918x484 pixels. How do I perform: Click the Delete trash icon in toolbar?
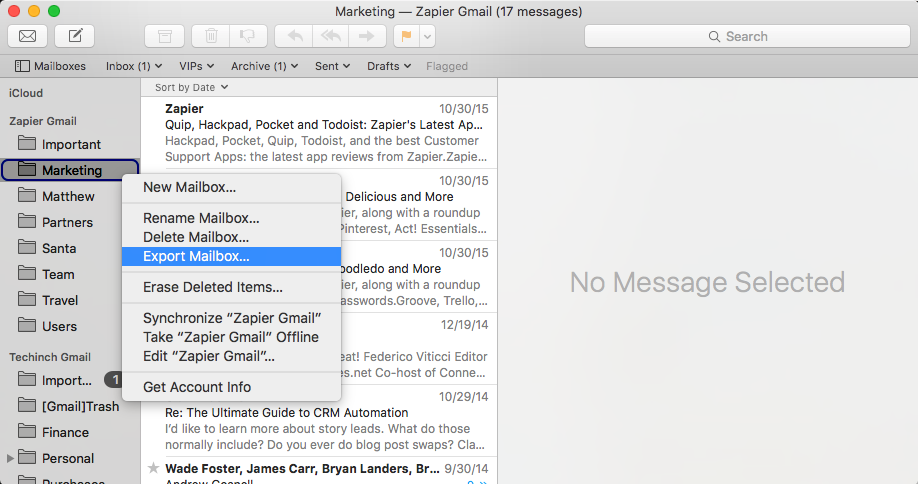coord(211,36)
